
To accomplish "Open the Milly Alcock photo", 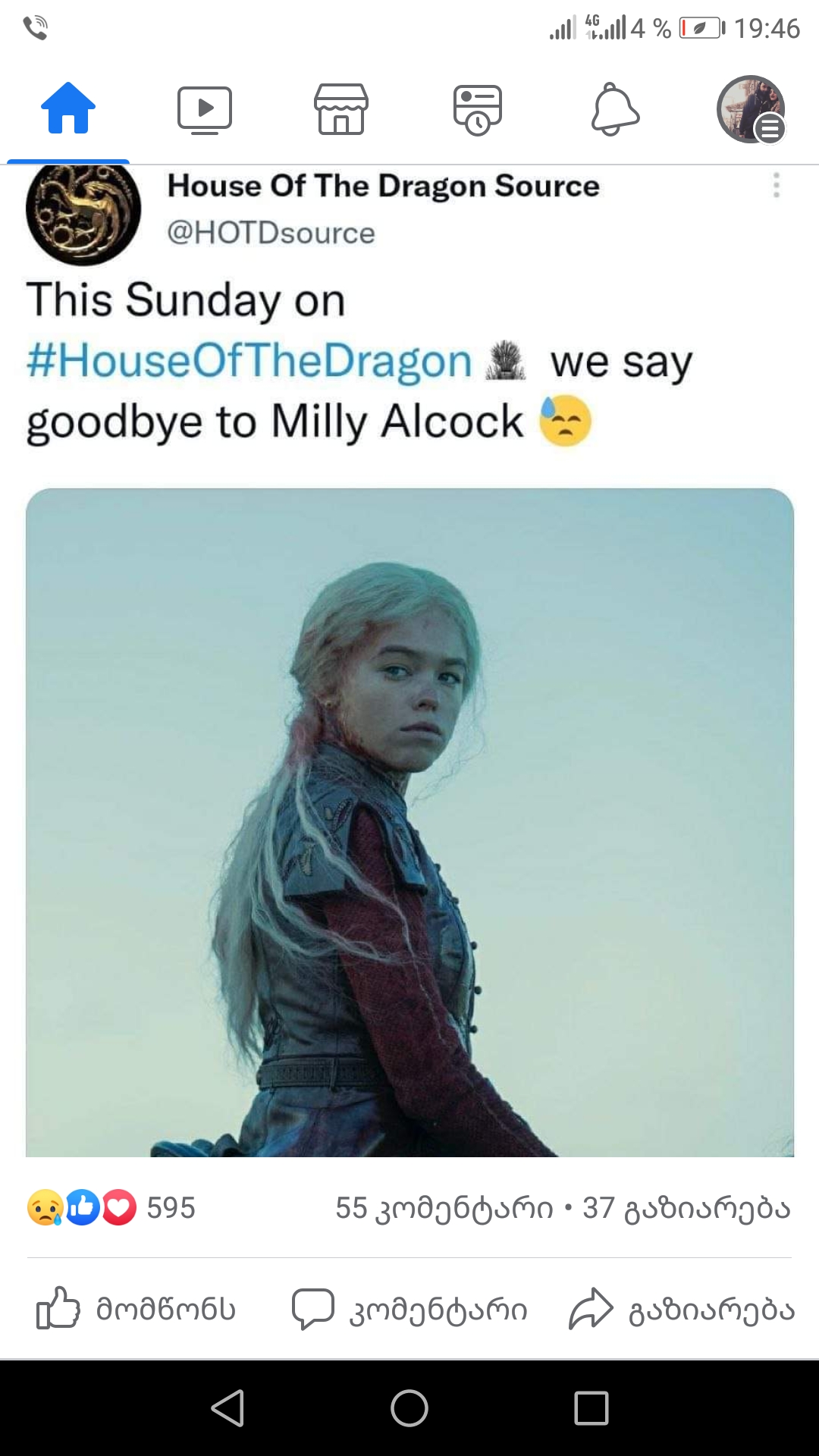I will 410,823.
